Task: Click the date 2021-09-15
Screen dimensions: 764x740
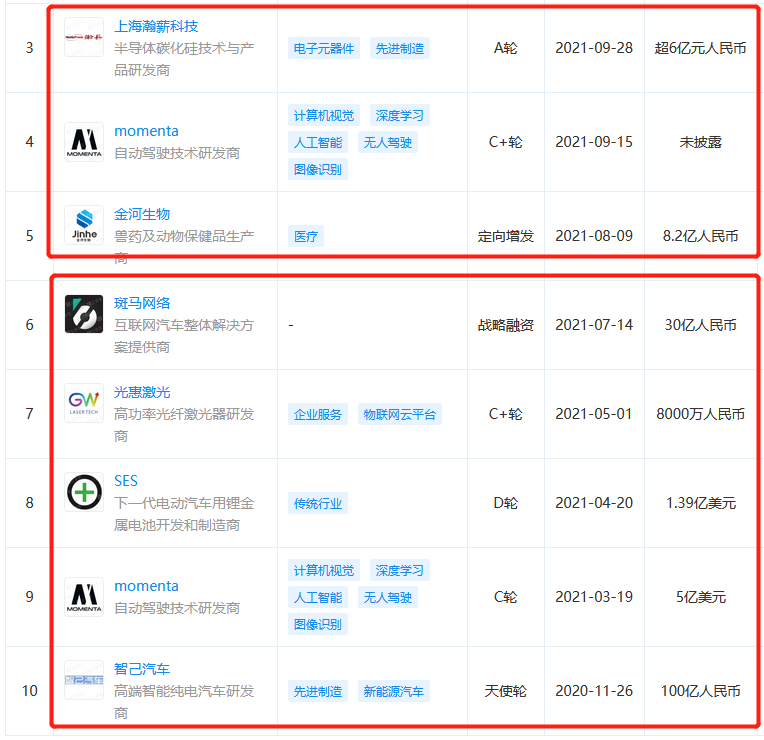Action: coord(594,142)
